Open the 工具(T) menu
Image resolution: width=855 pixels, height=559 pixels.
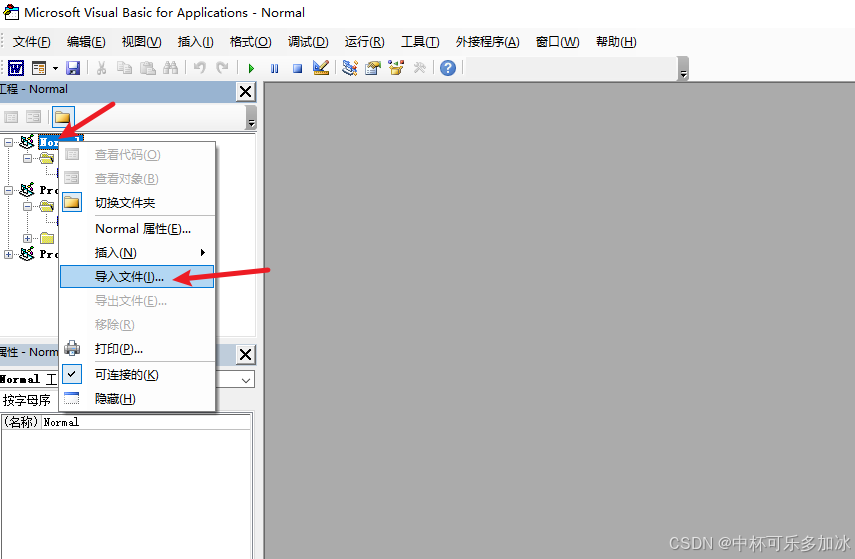click(x=420, y=42)
